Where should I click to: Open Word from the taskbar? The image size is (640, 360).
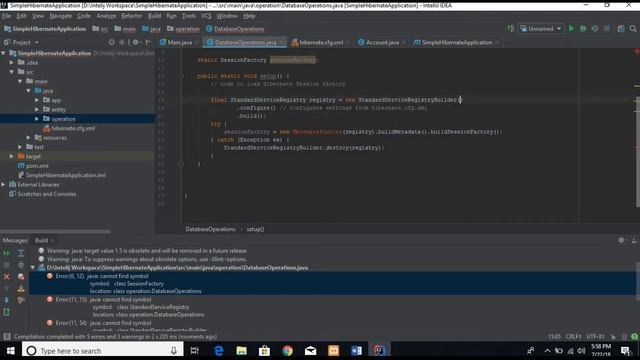(356, 350)
